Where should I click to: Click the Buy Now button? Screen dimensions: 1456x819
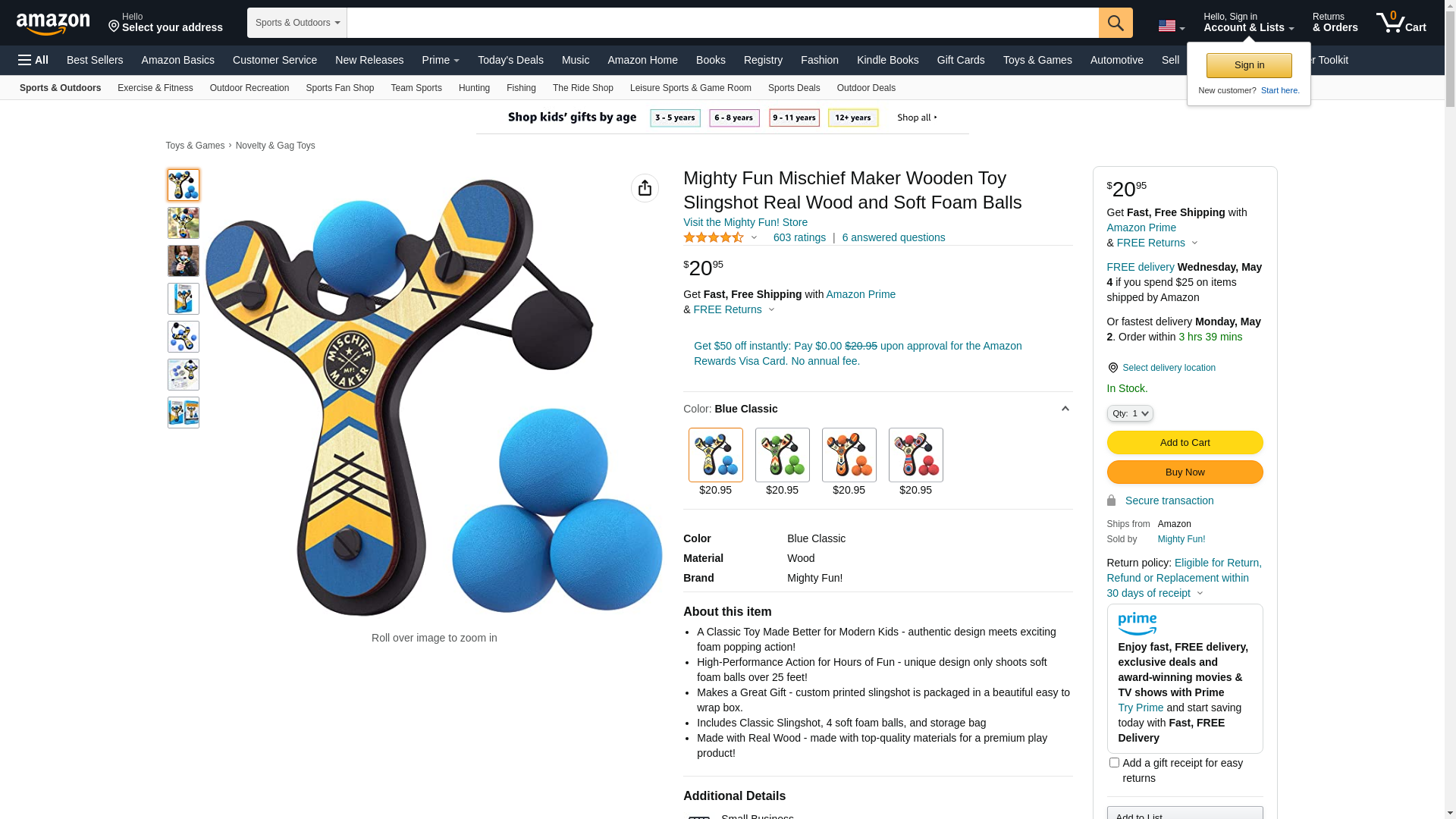click(1185, 472)
